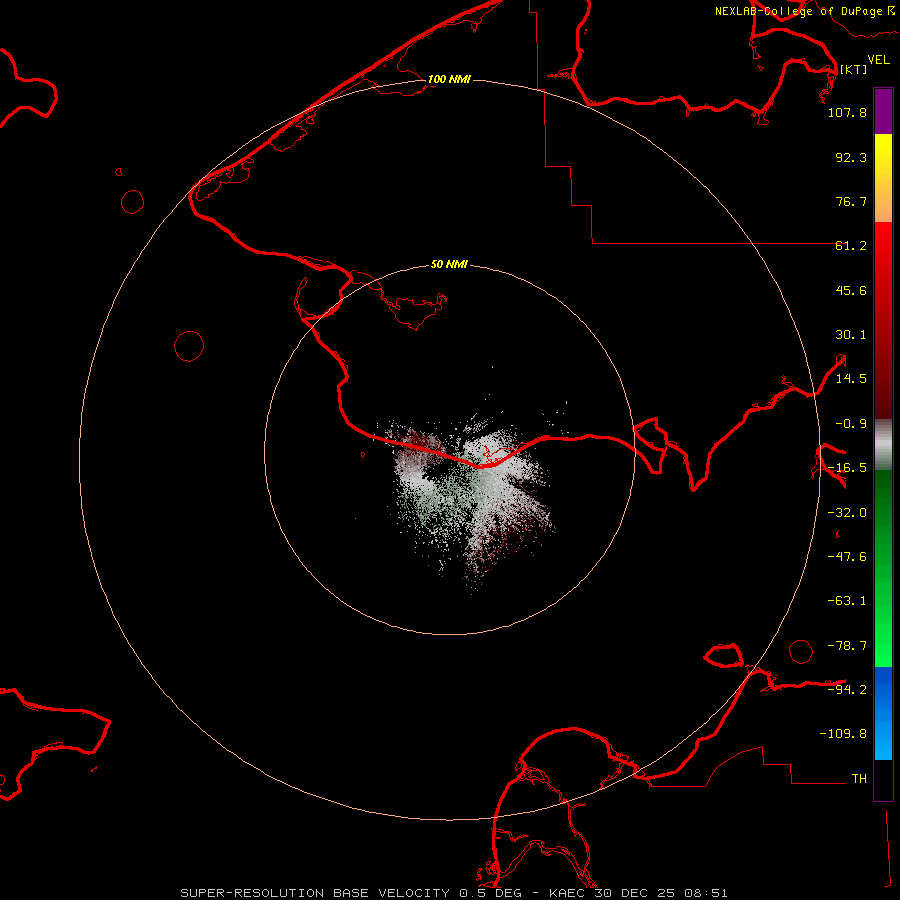Screen dimensions: 900x900
Task: Click the VEL legend title
Action: [878, 60]
